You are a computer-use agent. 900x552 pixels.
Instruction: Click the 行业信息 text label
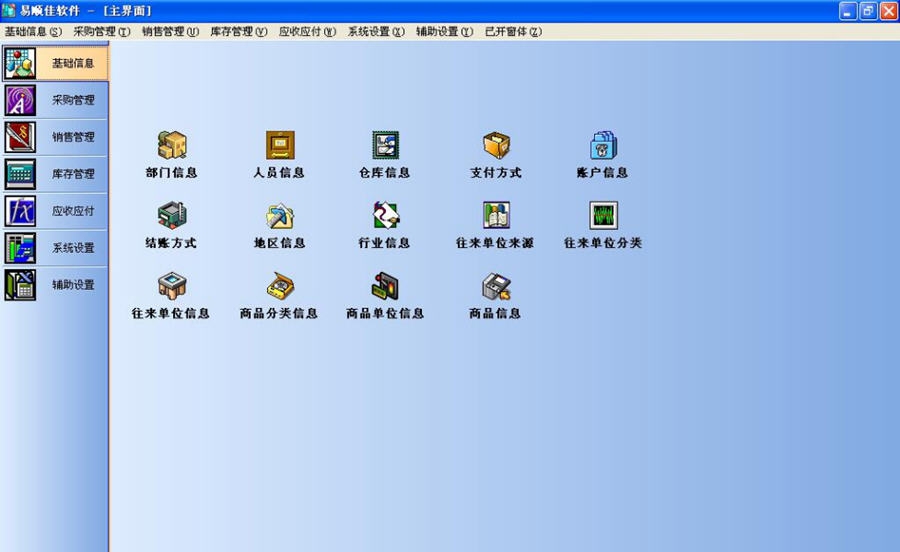coord(385,243)
